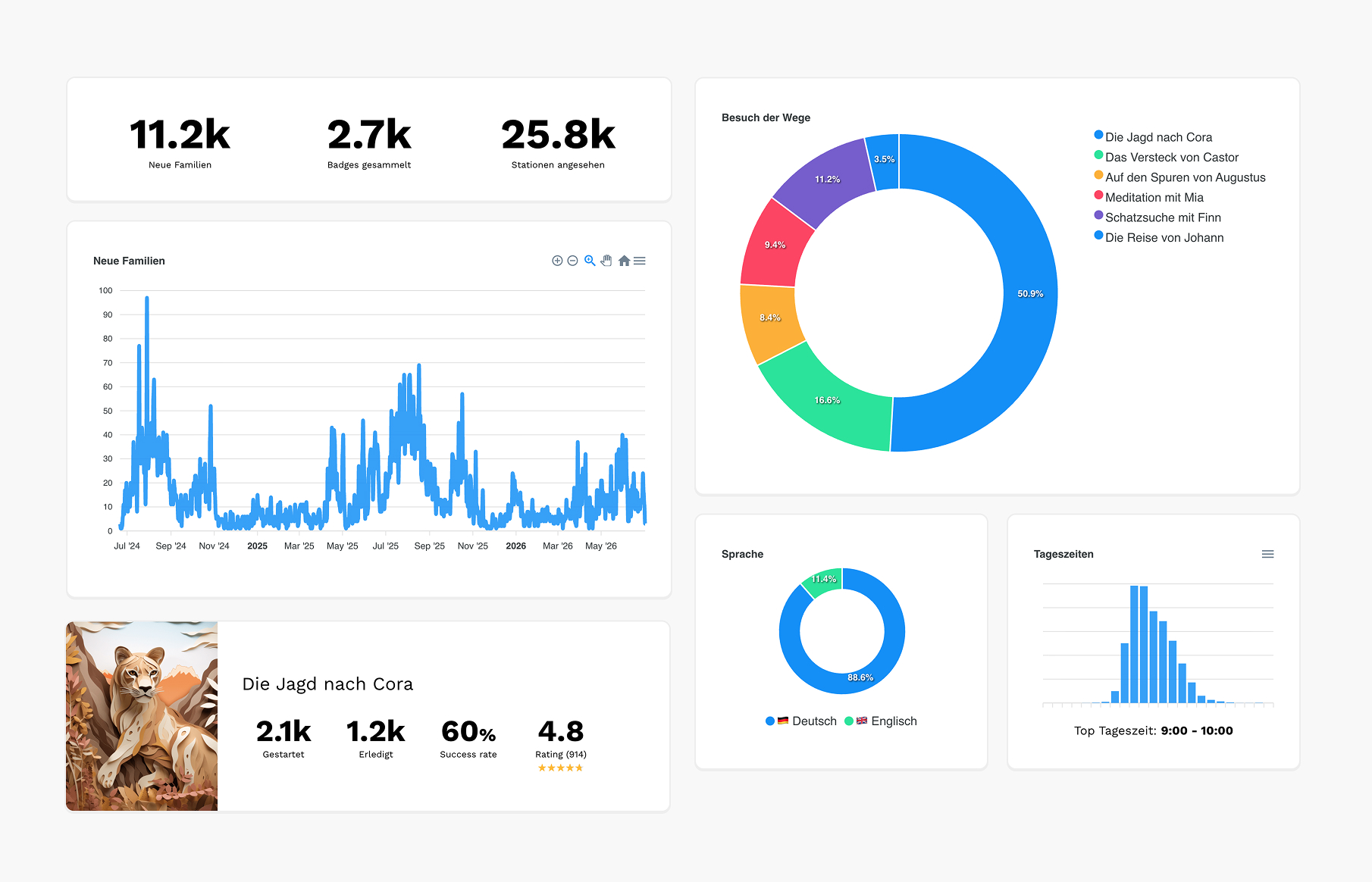Toggle Das Versteck von Castor legend entry
The image size is (1372, 882).
click(1166, 157)
